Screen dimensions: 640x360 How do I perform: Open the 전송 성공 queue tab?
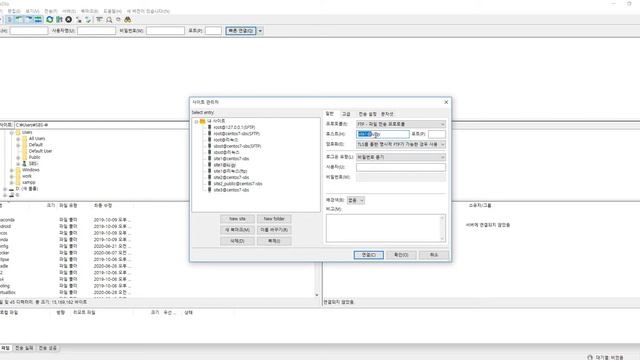point(48,348)
